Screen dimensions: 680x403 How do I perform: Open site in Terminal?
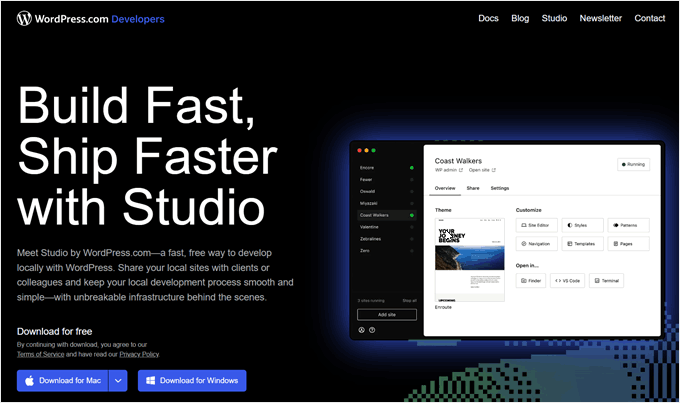(x=606, y=281)
